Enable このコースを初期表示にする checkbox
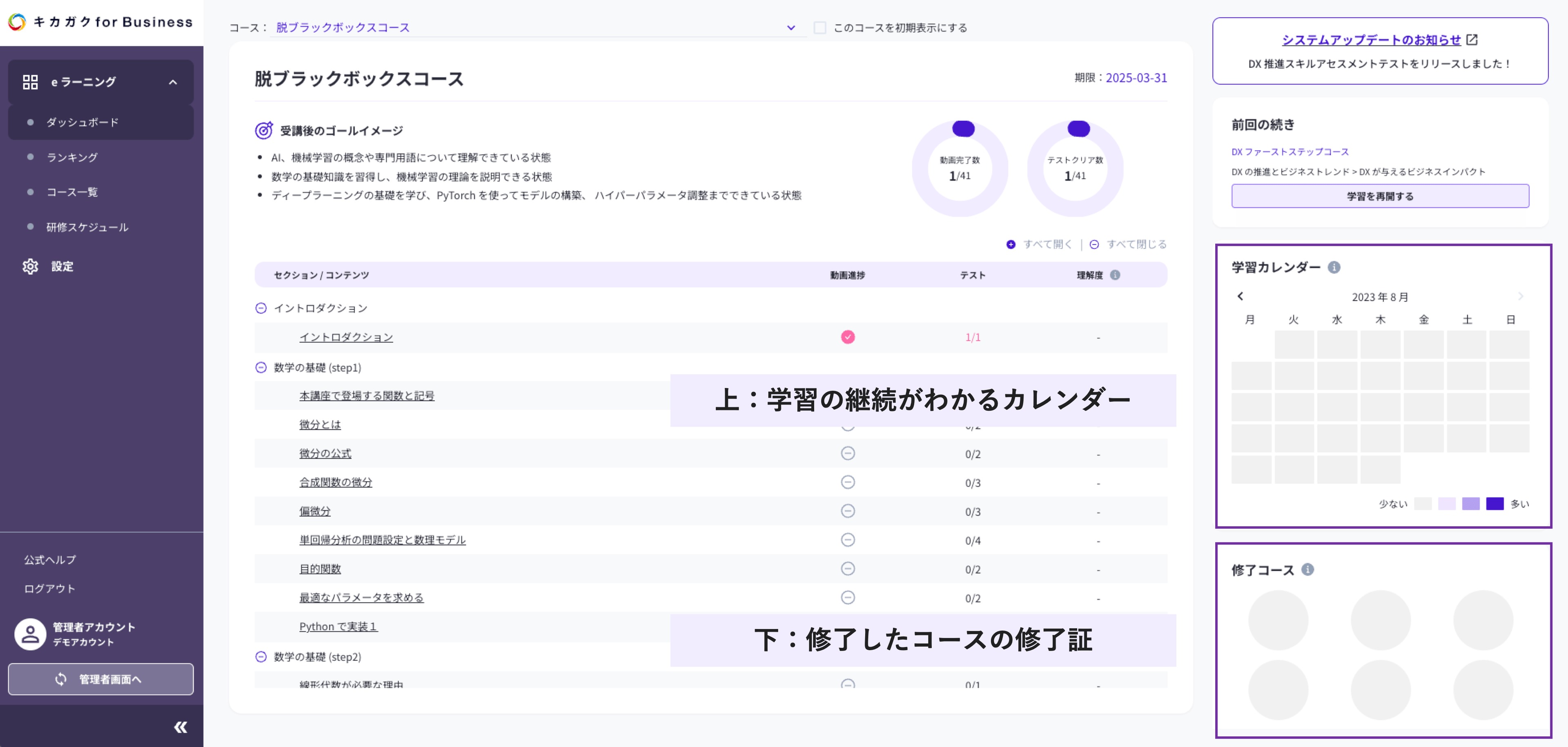Image resolution: width=1568 pixels, height=747 pixels. click(x=820, y=28)
